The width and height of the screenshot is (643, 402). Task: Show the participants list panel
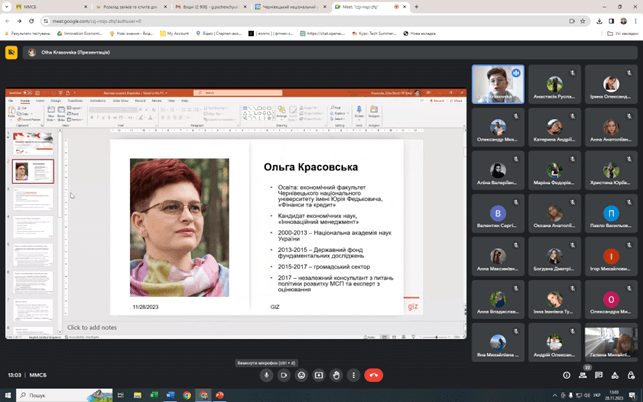coord(582,375)
